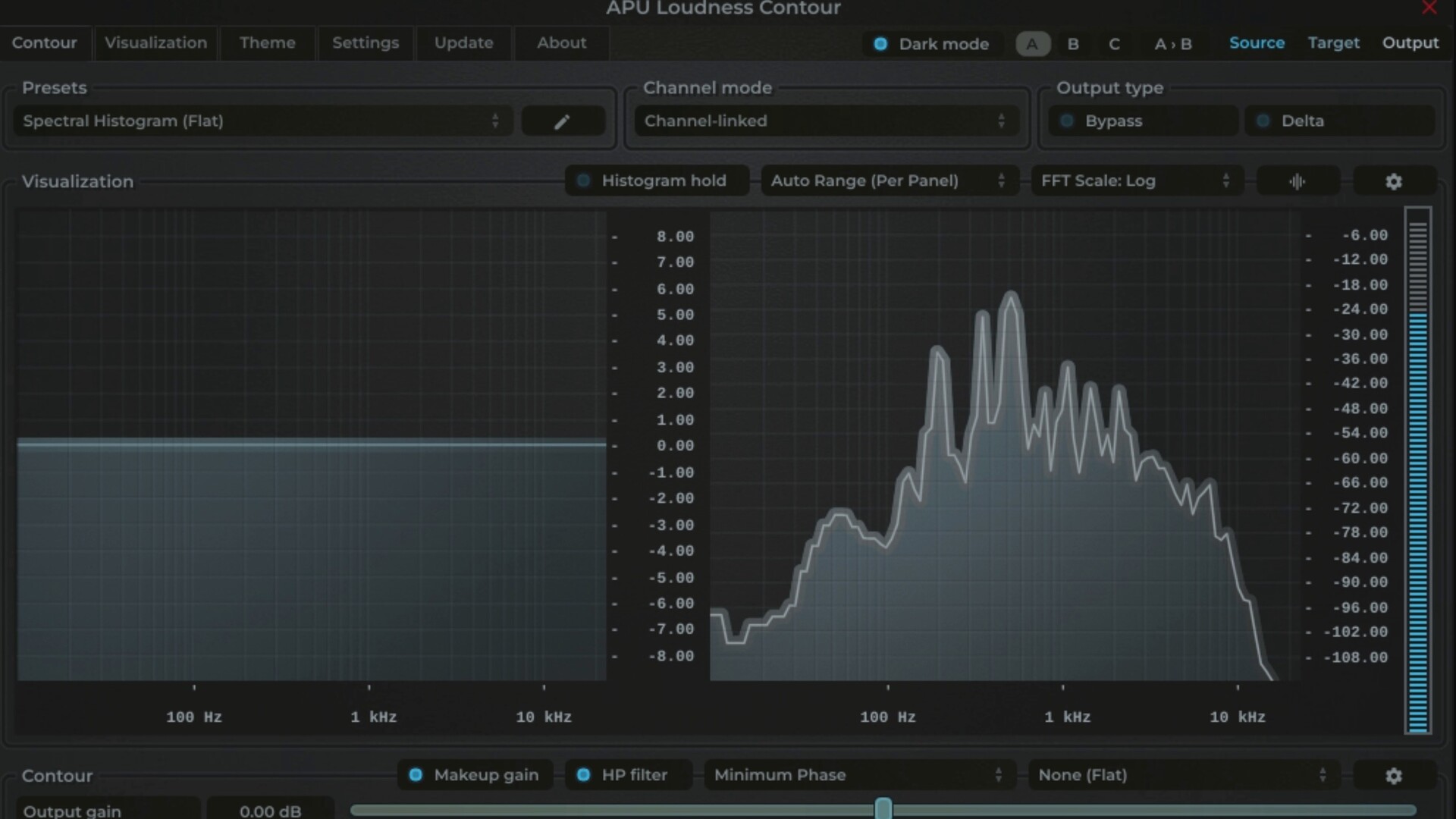Image resolution: width=1456 pixels, height=819 pixels.
Task: Click the Output gain slider handle
Action: 883,809
